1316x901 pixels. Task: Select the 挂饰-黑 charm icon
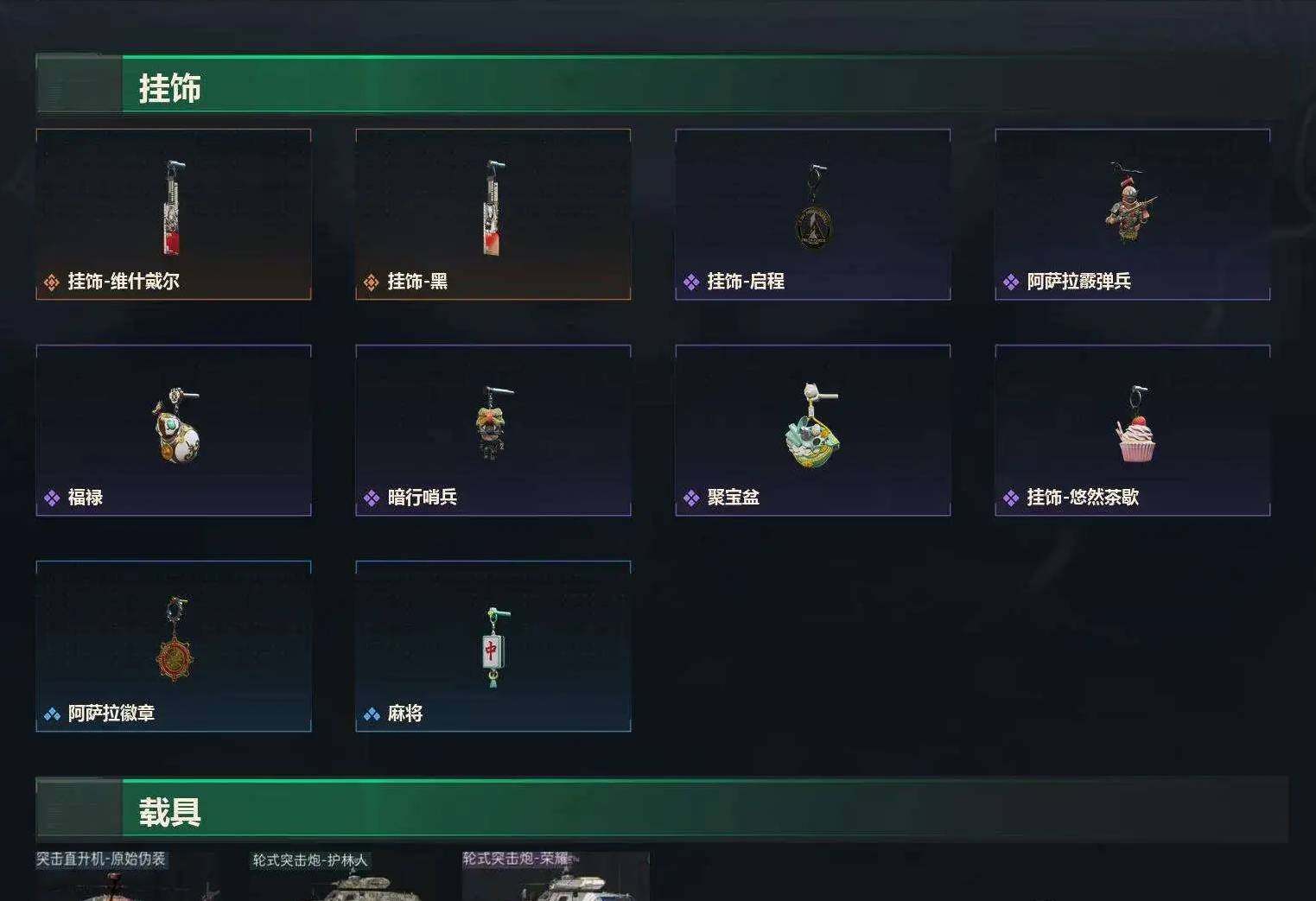493,207
